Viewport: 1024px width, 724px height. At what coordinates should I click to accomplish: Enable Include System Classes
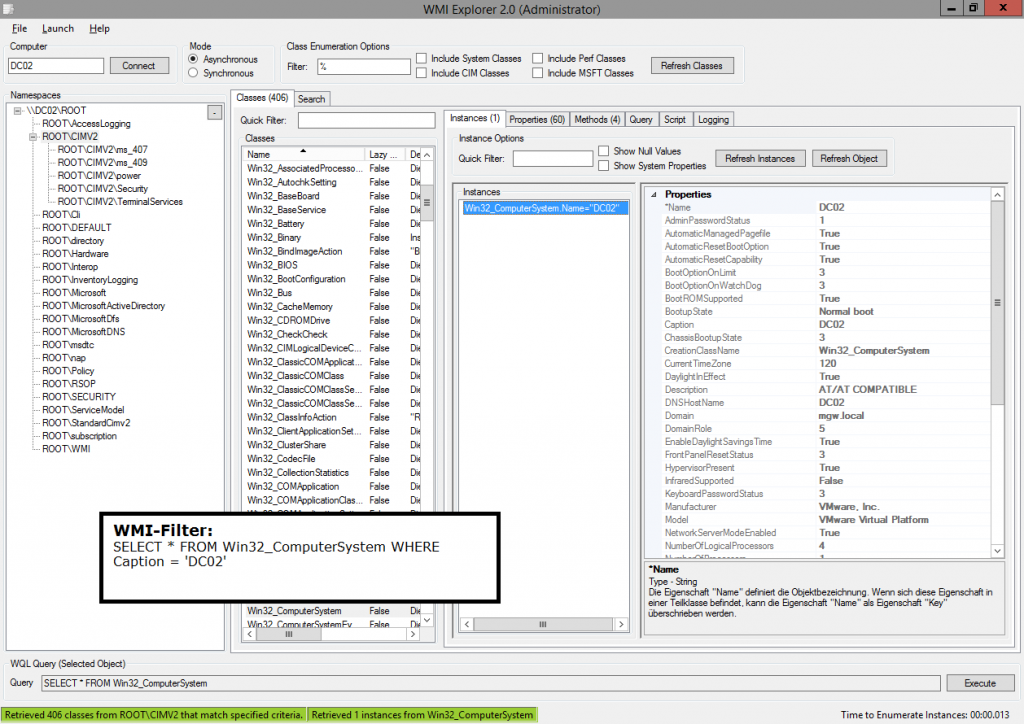[424, 58]
